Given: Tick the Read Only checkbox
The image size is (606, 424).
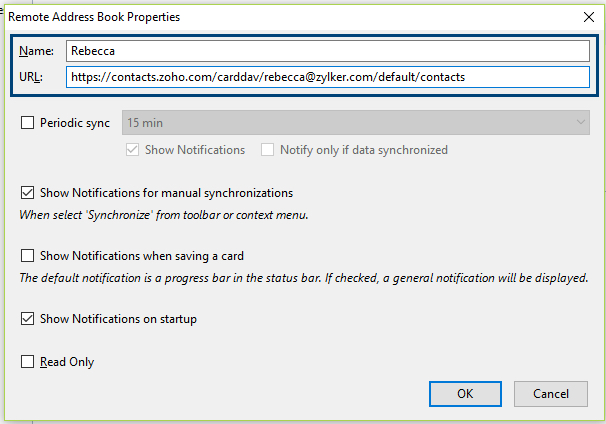Looking at the screenshot, I should click(28, 362).
